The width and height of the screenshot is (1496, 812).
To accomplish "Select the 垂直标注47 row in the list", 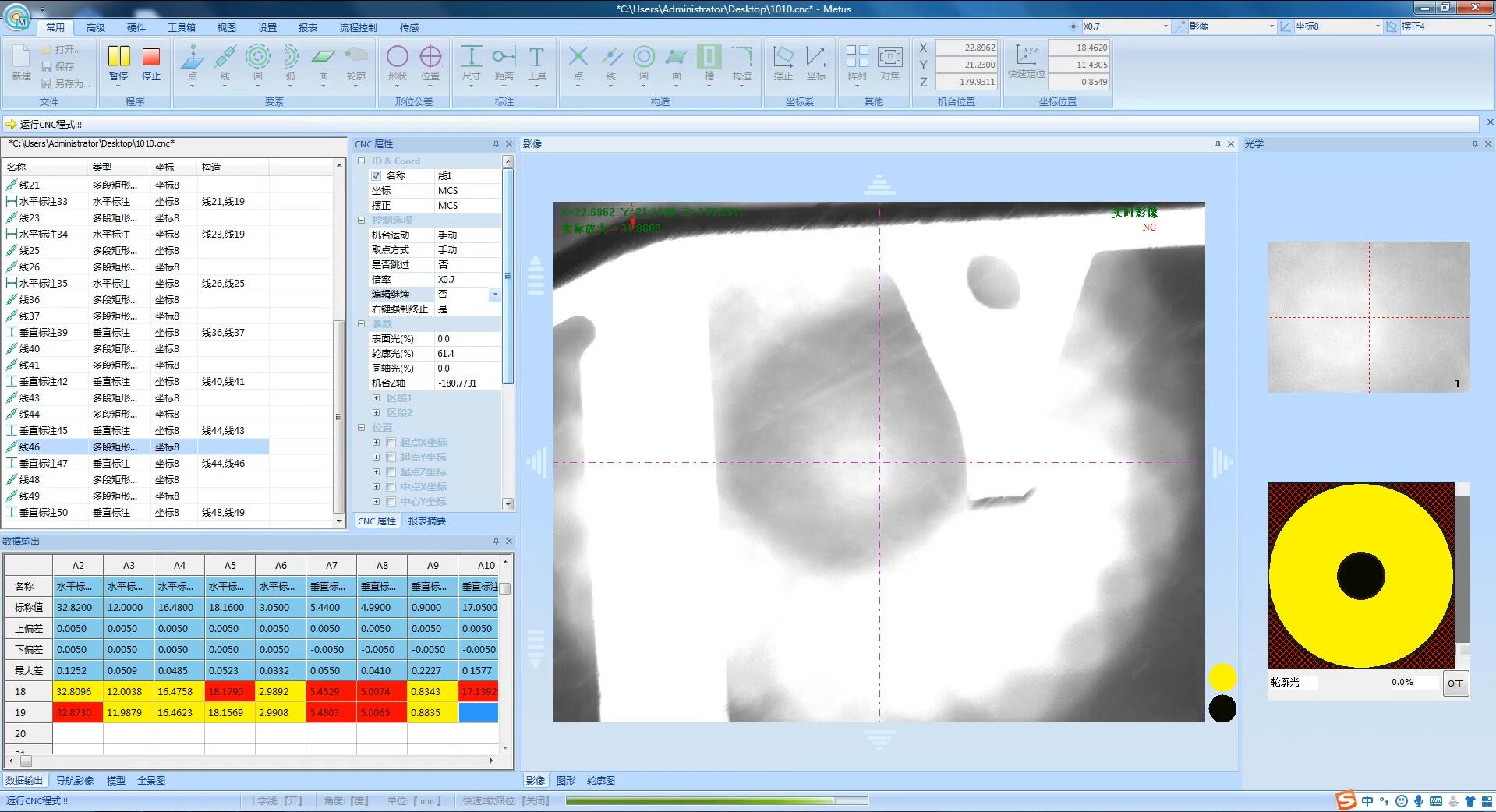I will [44, 463].
